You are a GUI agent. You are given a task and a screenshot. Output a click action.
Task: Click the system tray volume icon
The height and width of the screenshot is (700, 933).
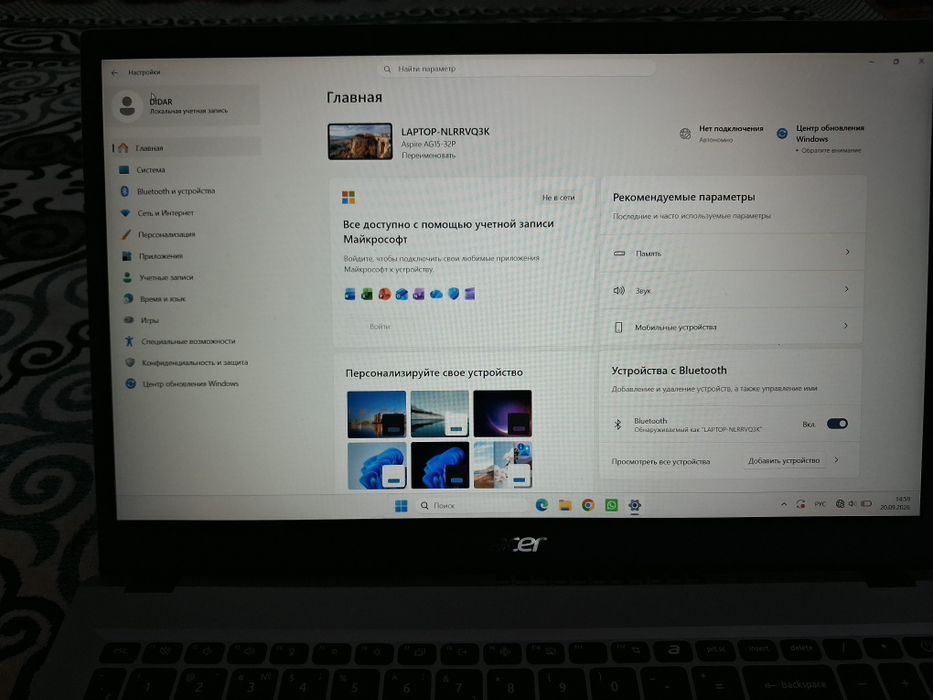[852, 504]
